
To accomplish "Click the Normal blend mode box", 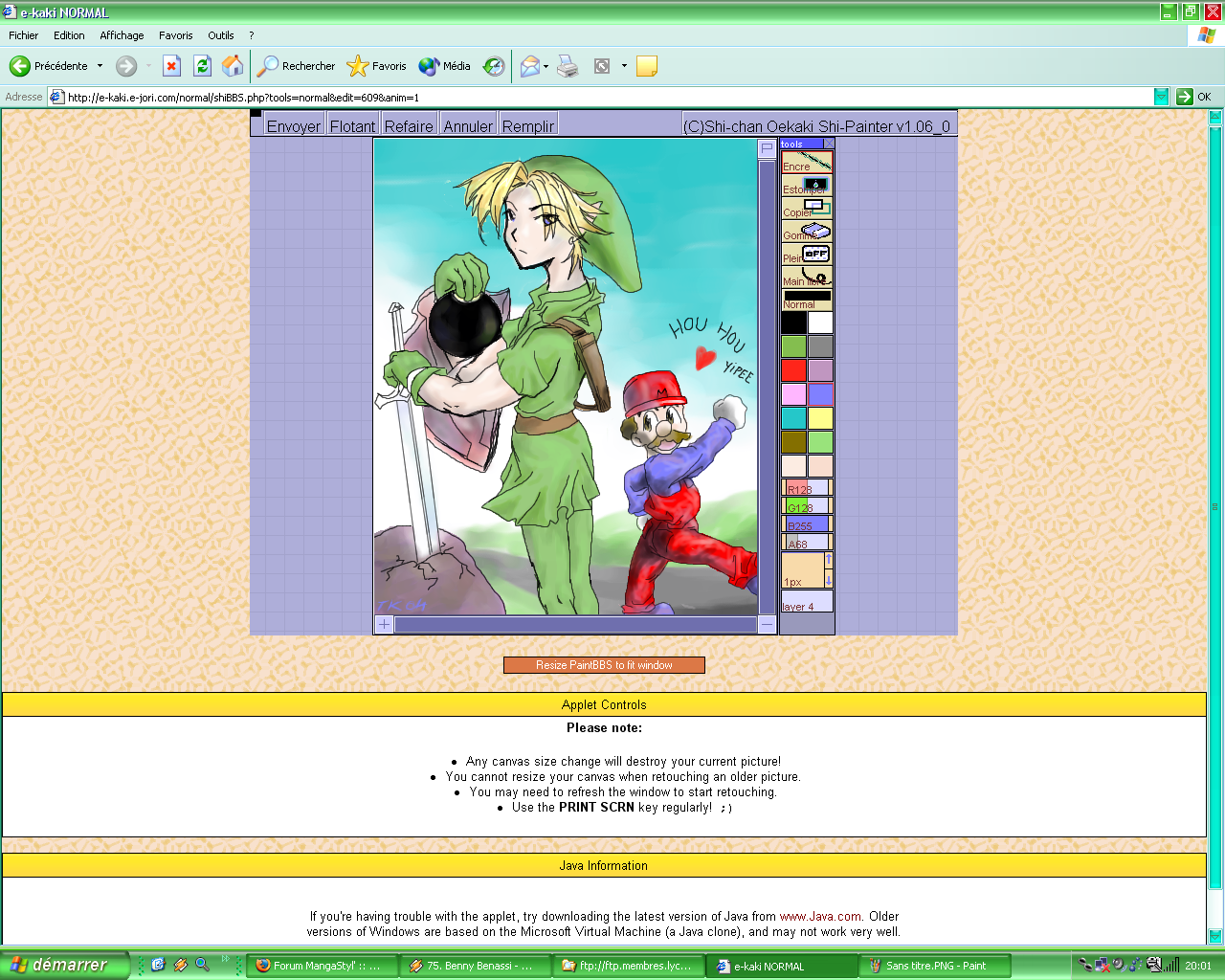I will (807, 300).
